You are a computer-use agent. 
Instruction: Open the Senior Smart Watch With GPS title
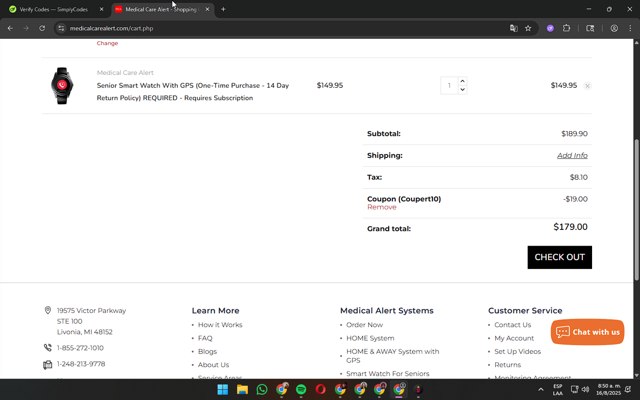tap(193, 92)
